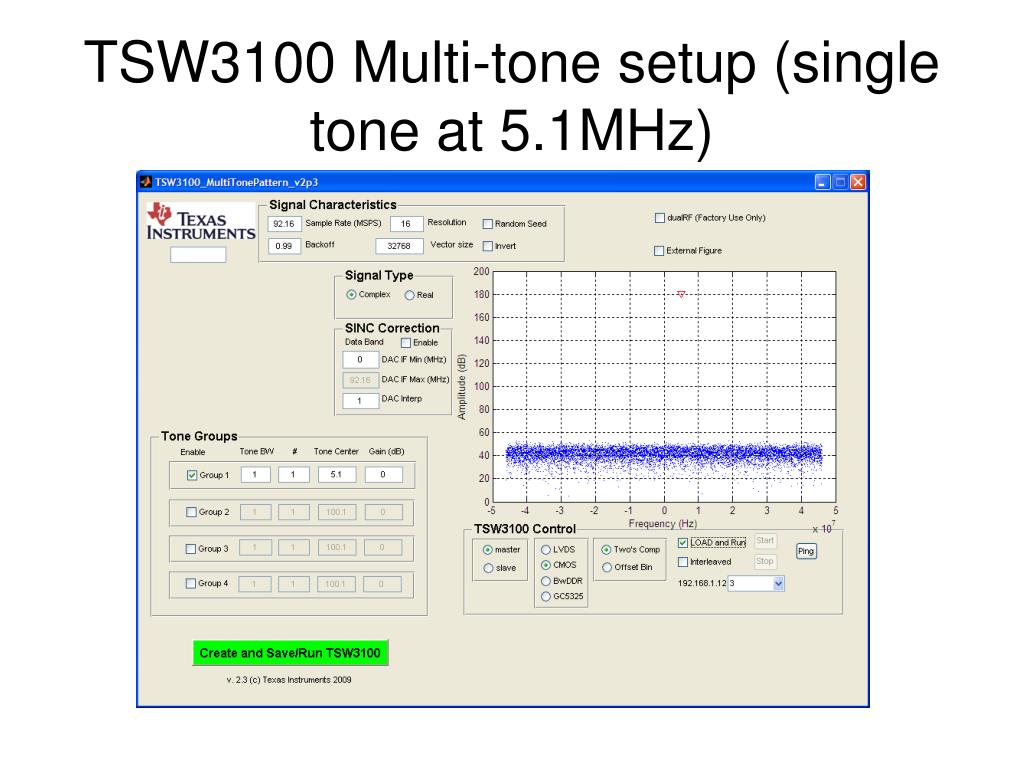Select the master radio button
The image size is (1024, 768).
488,550
